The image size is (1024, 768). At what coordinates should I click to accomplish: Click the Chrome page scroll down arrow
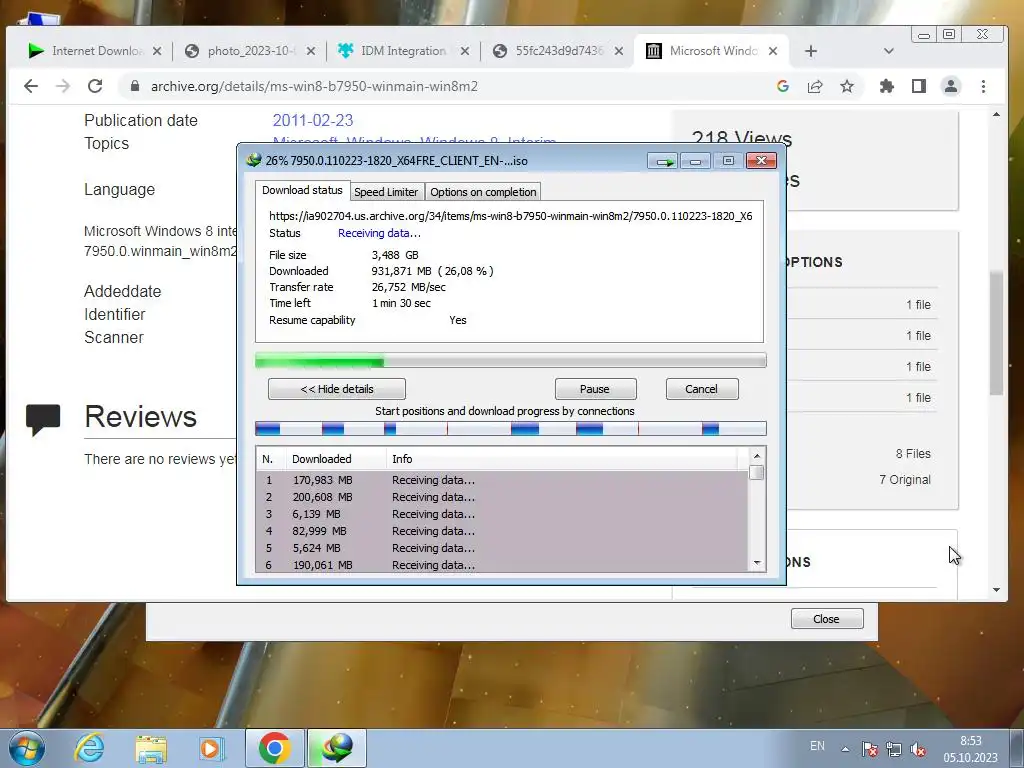point(996,590)
